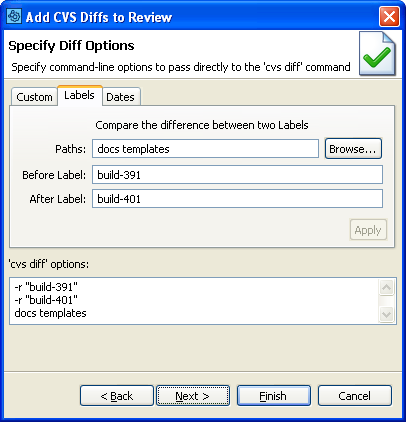Select the Labels tab

point(79,95)
